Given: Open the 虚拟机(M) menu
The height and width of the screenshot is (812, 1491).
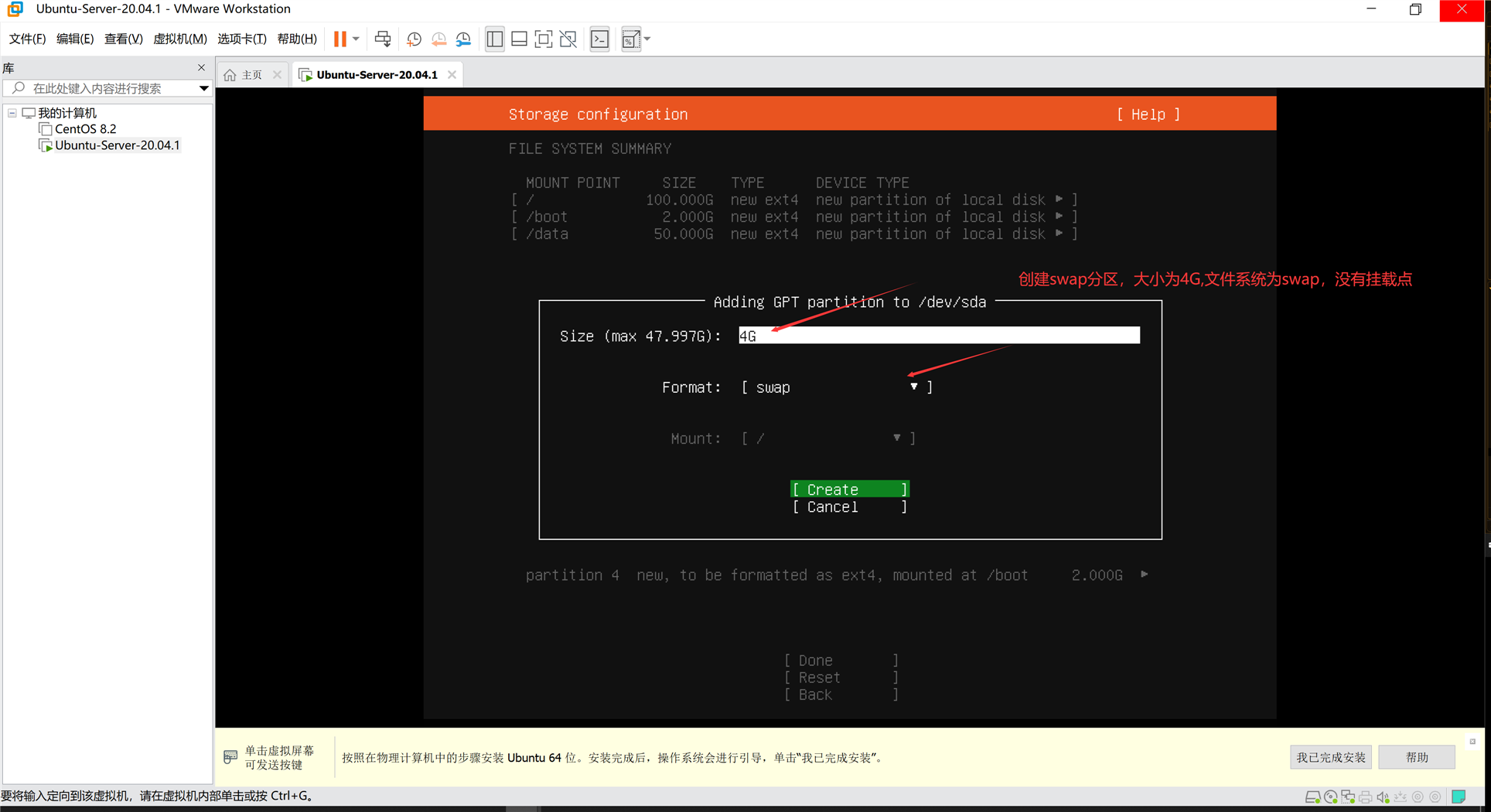Looking at the screenshot, I should coord(179,39).
